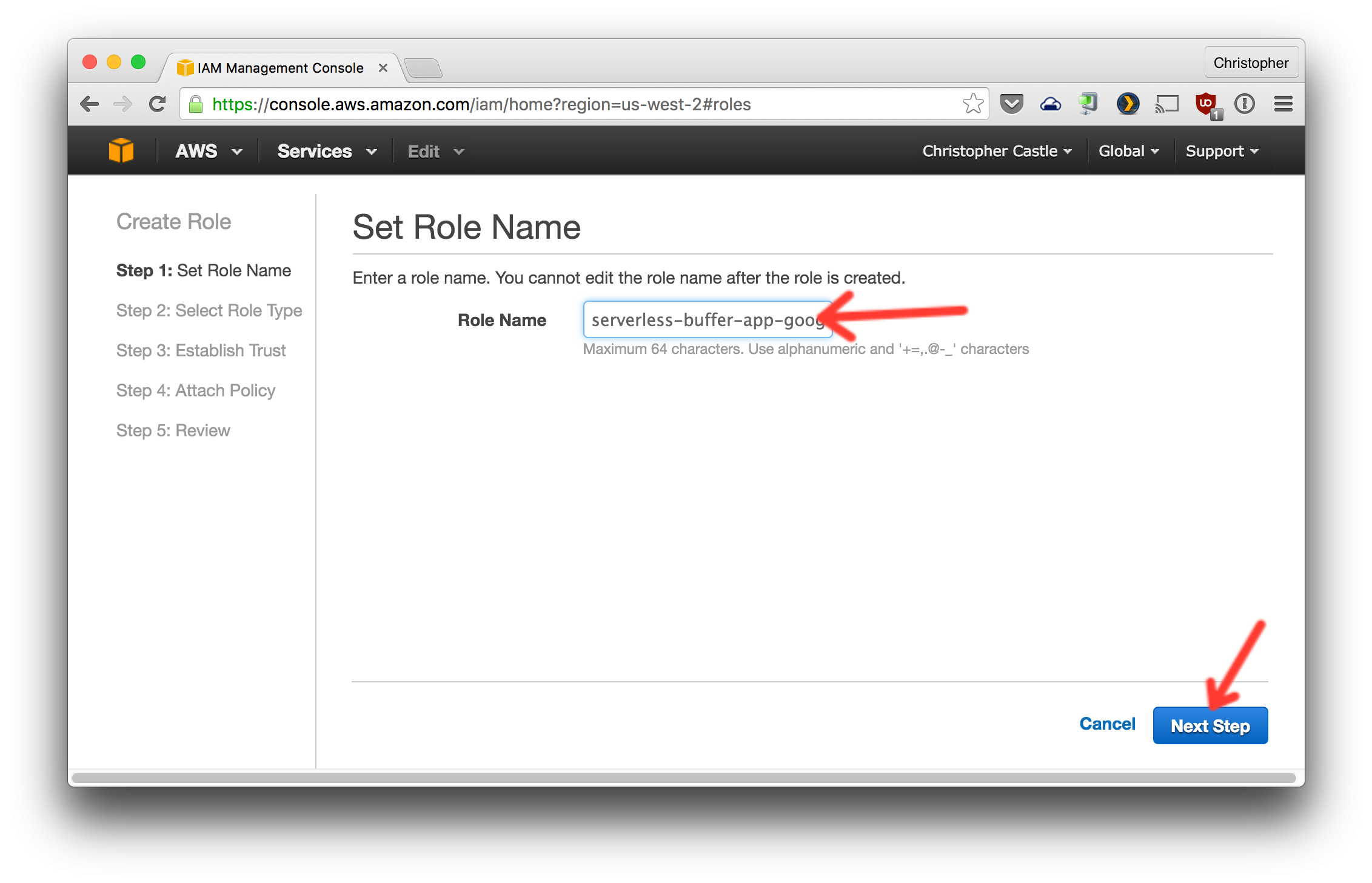Open the Support menu
The height and width of the screenshot is (883, 1372).
click(1222, 151)
